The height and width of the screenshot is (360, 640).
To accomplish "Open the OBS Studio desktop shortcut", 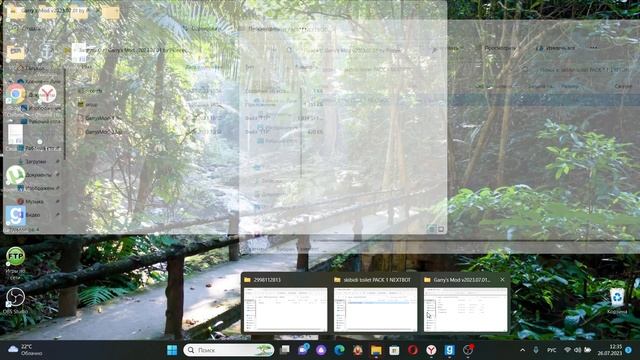I will click(15, 298).
